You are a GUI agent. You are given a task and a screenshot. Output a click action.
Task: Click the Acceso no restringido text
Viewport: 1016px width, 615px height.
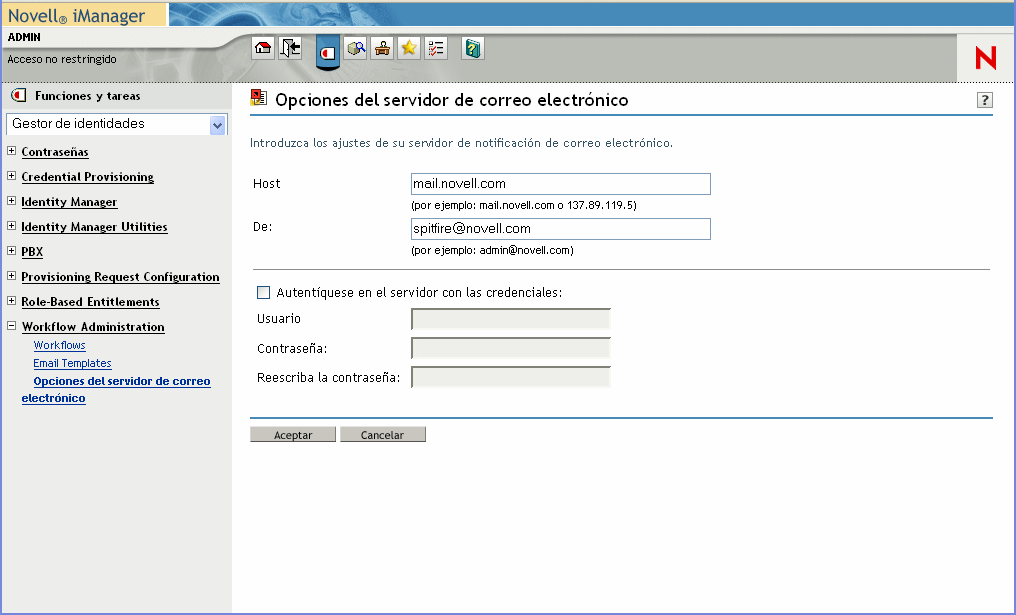[62, 59]
